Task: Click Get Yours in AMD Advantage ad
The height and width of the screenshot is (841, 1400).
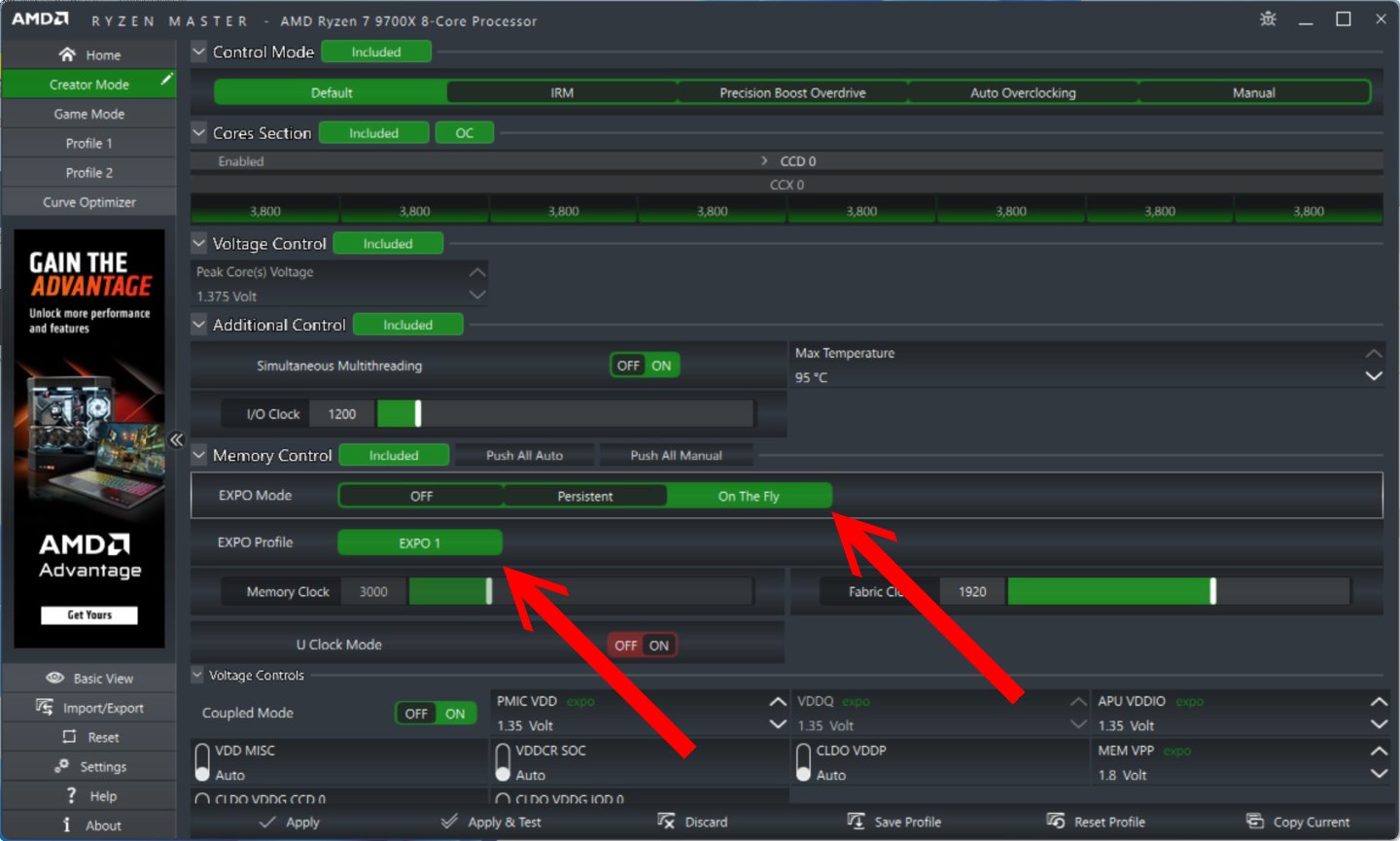Action: point(89,614)
